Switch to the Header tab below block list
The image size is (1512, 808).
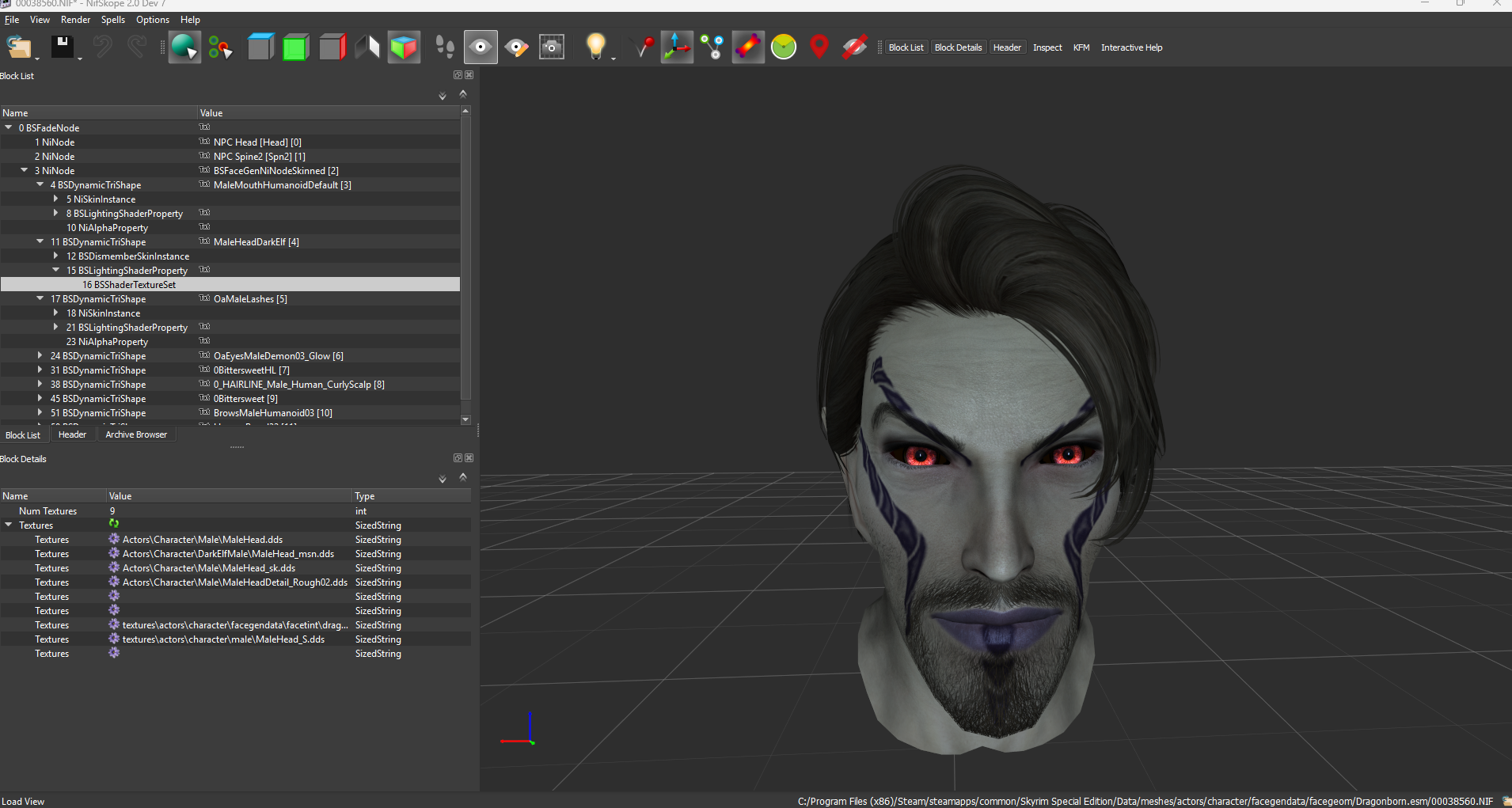click(72, 434)
